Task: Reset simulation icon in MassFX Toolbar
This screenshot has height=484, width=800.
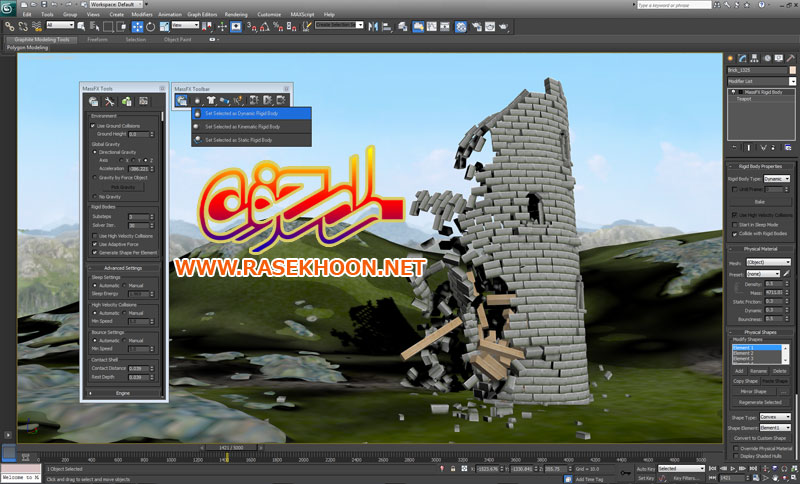Action: click(x=254, y=100)
